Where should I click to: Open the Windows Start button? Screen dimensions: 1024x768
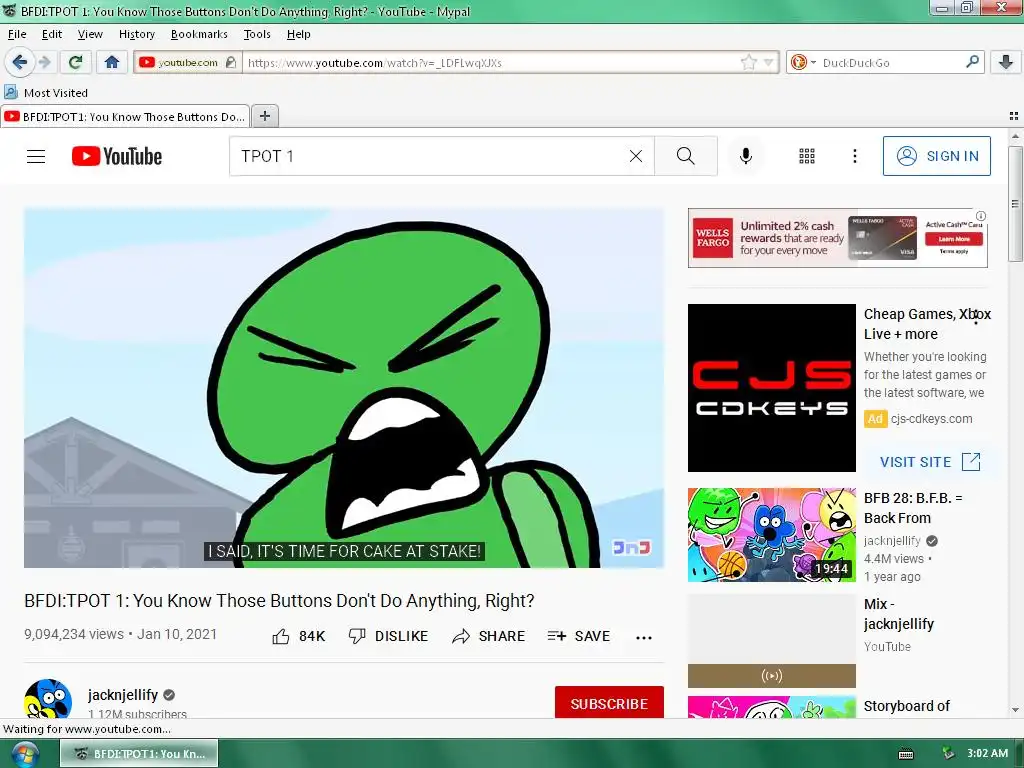coord(23,755)
